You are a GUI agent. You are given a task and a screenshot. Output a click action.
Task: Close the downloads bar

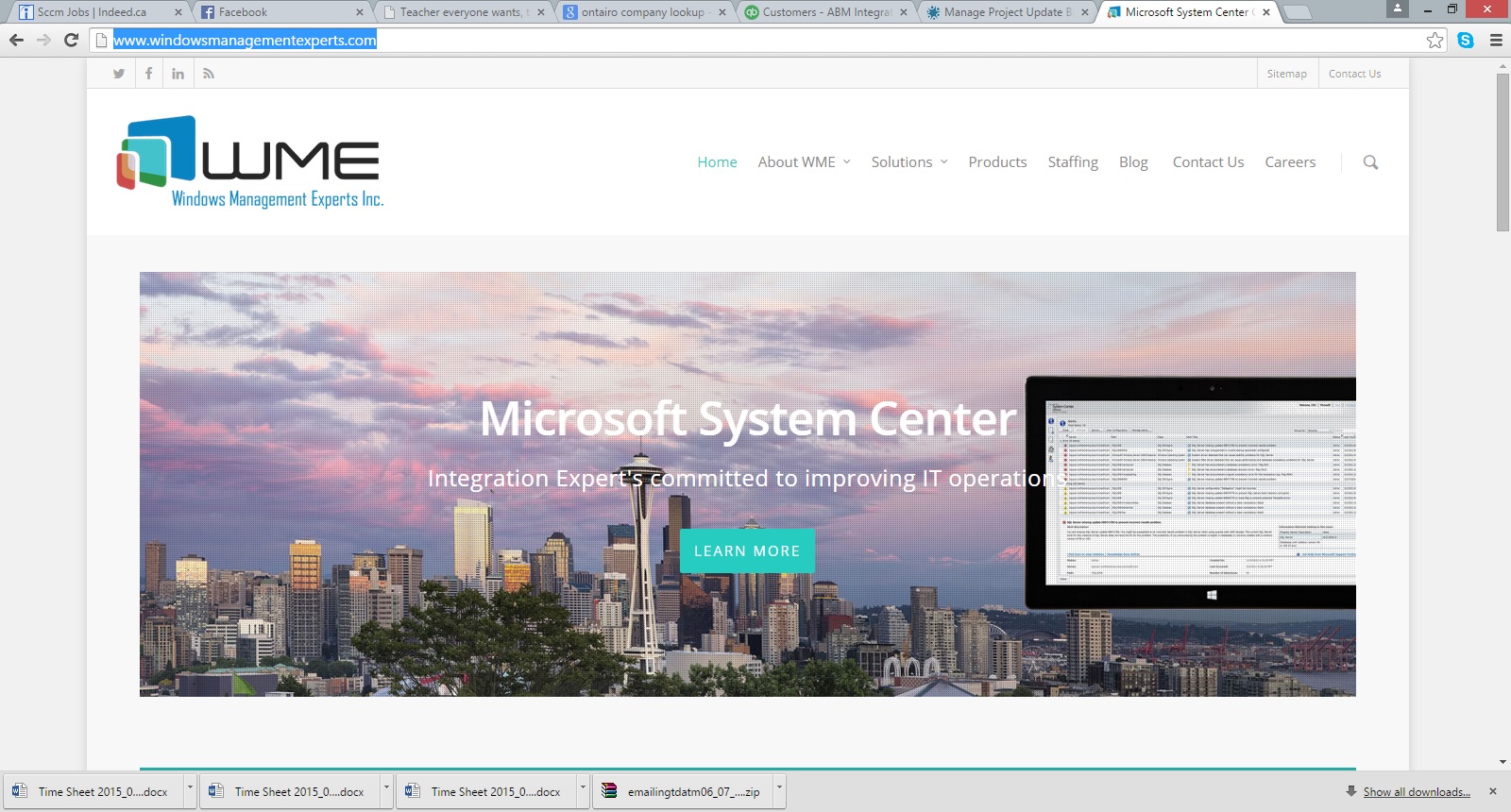coord(1493,791)
